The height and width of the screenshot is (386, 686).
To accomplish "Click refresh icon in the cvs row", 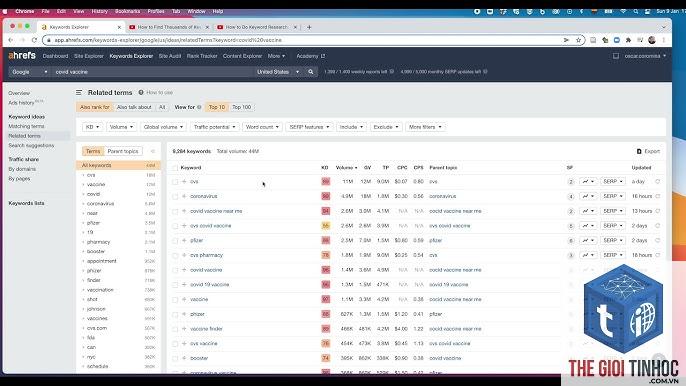I will tap(658, 181).
